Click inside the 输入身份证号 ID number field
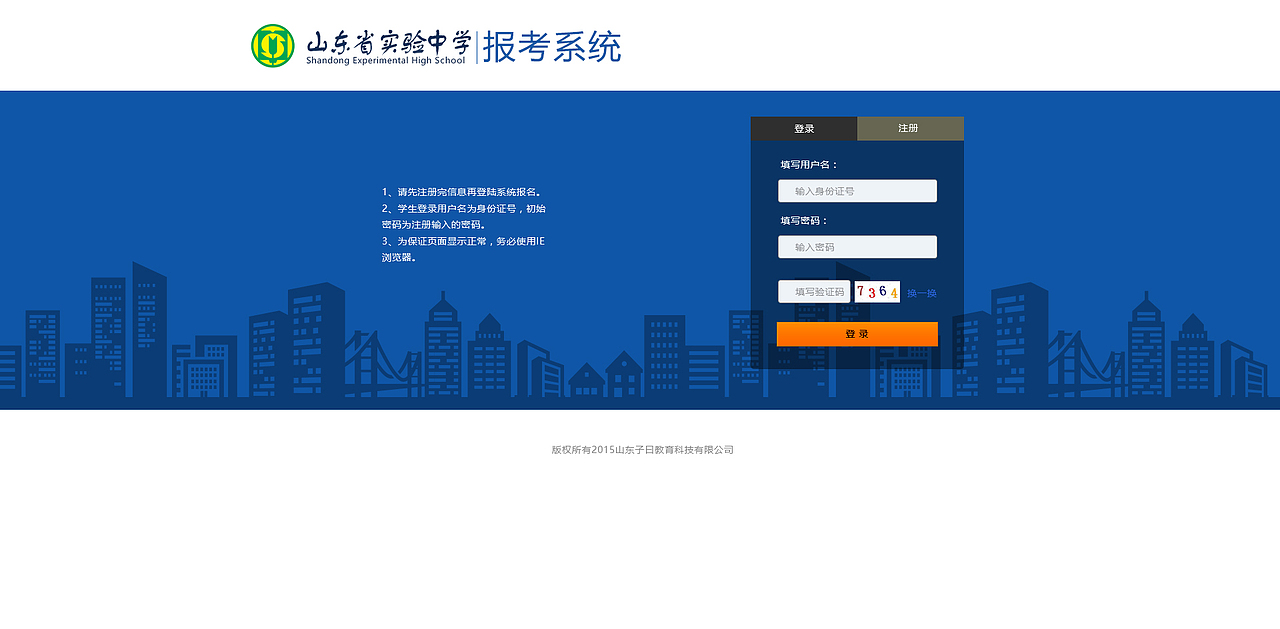This screenshot has width=1280, height=629. 857,190
